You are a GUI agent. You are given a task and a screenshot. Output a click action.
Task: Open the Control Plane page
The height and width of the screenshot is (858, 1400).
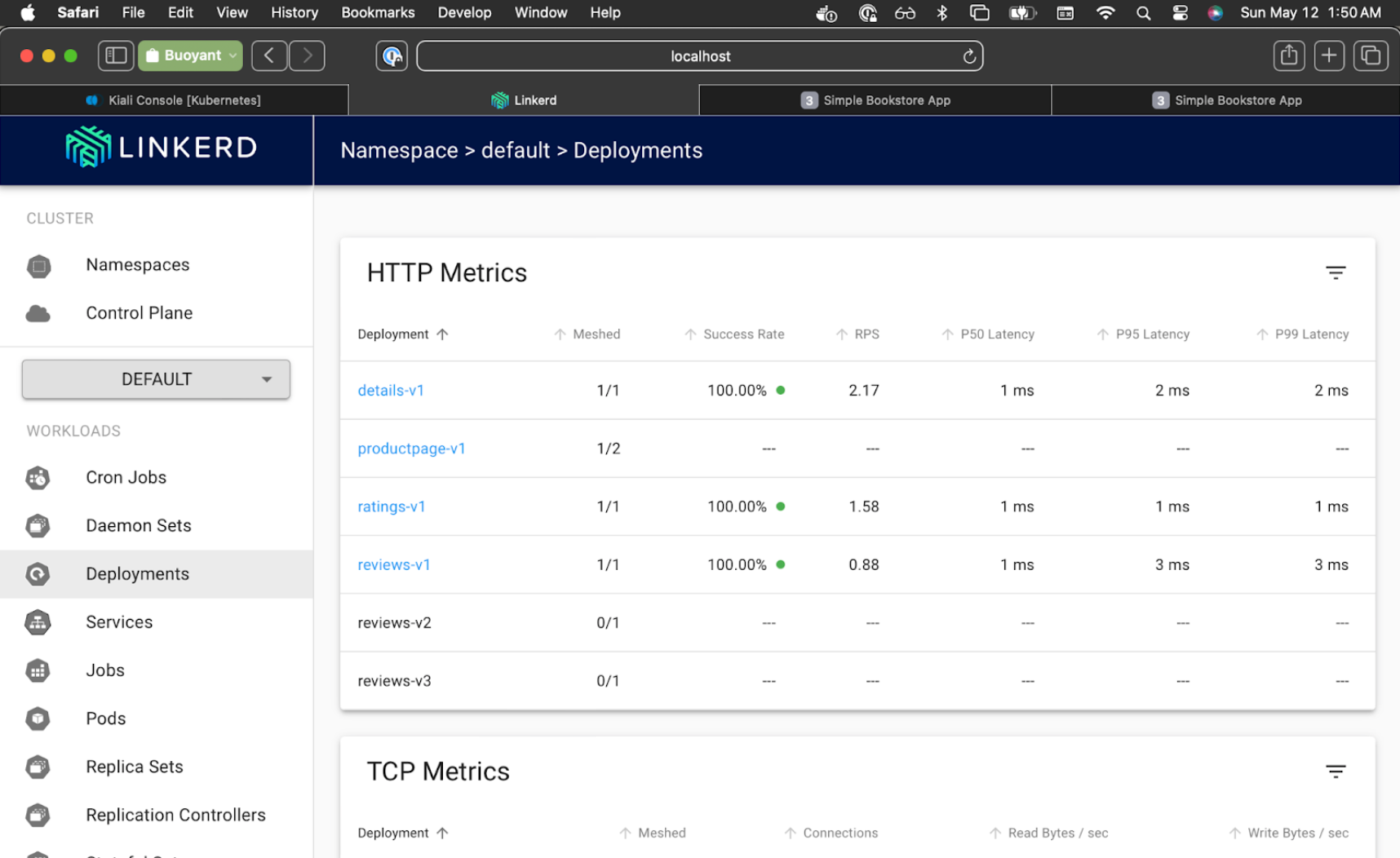pos(139,313)
